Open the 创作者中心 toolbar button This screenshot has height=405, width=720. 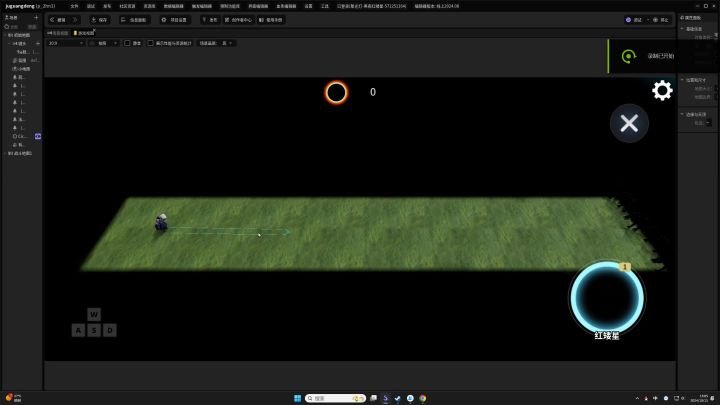coord(238,20)
